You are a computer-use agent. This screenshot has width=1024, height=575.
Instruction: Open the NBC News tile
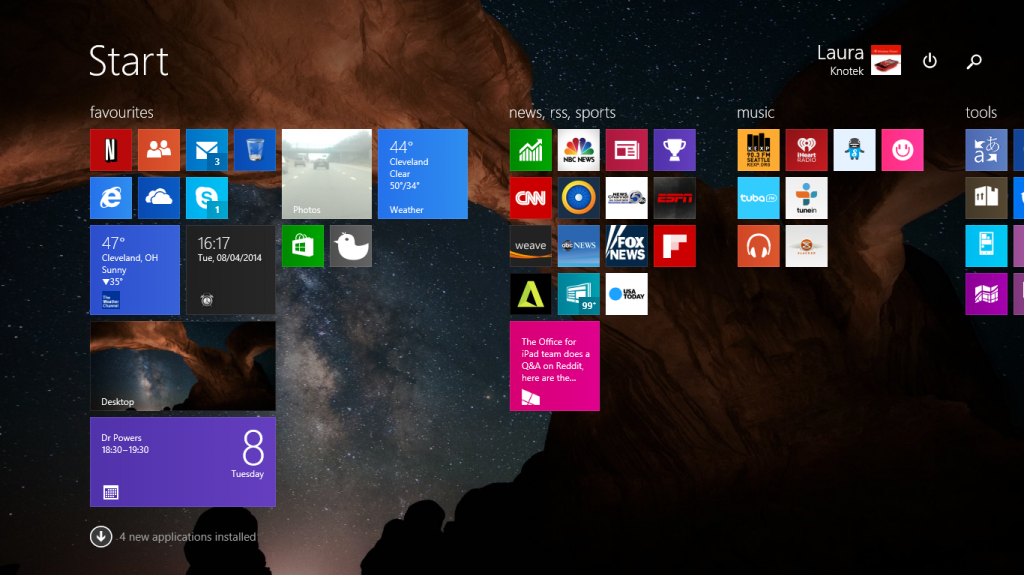579,150
